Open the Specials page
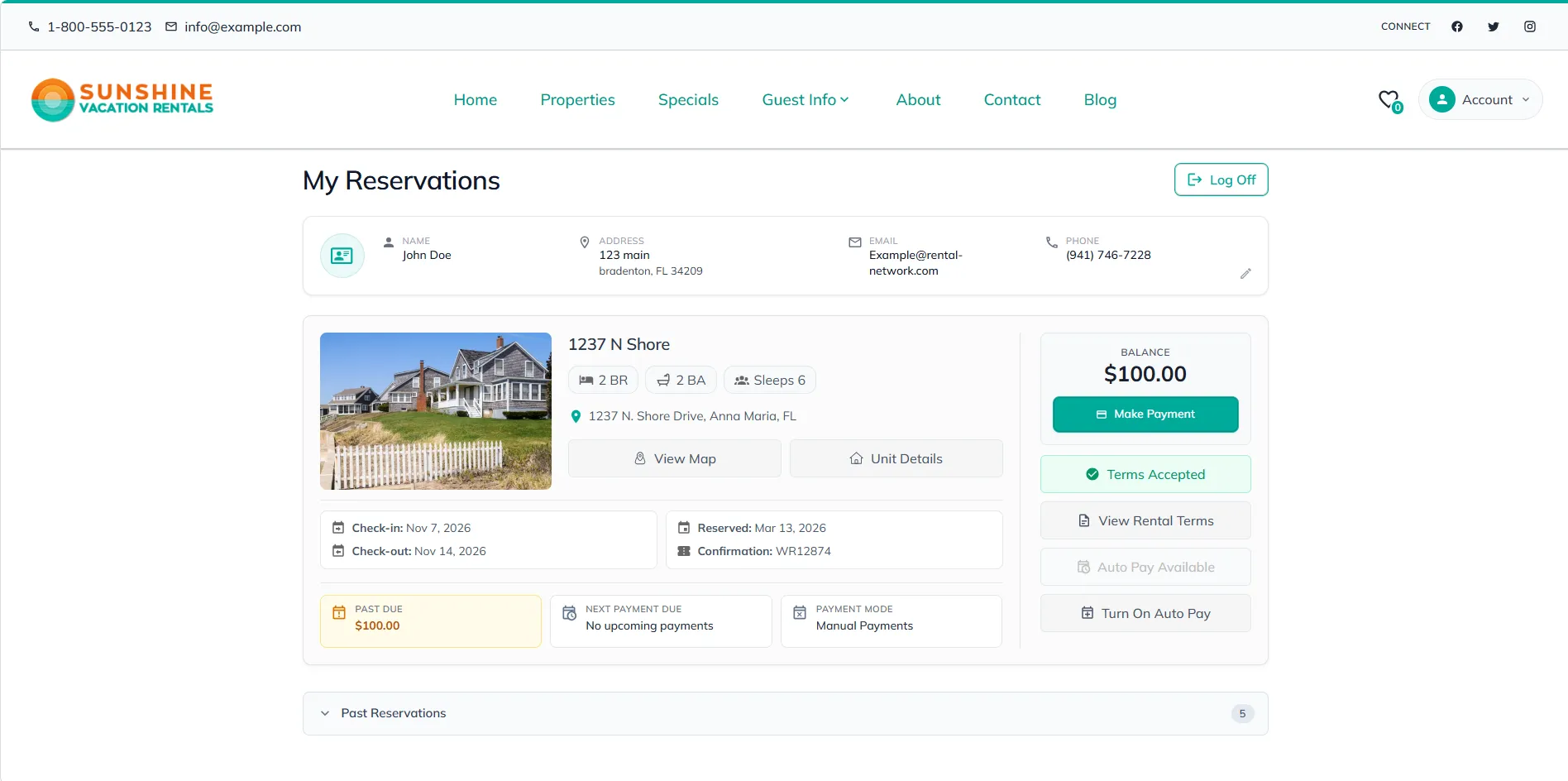This screenshot has width=1568, height=781. pos(688,100)
